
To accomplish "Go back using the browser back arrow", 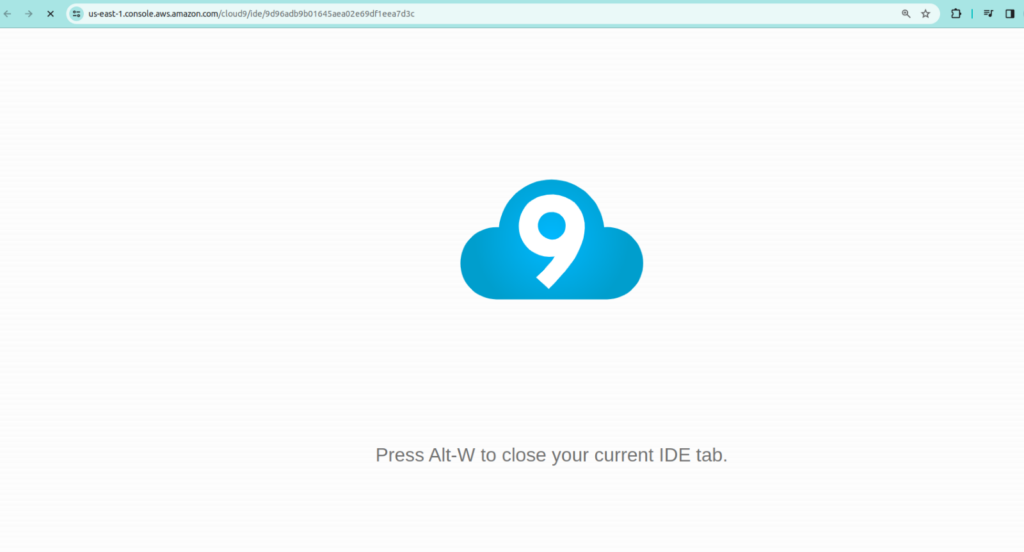I will tap(8, 14).
